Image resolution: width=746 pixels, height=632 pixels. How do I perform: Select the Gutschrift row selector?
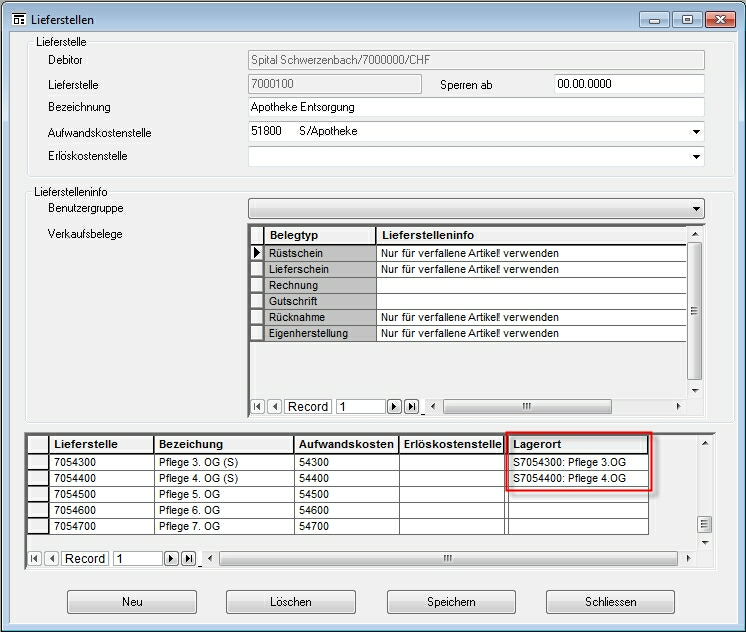(257, 302)
